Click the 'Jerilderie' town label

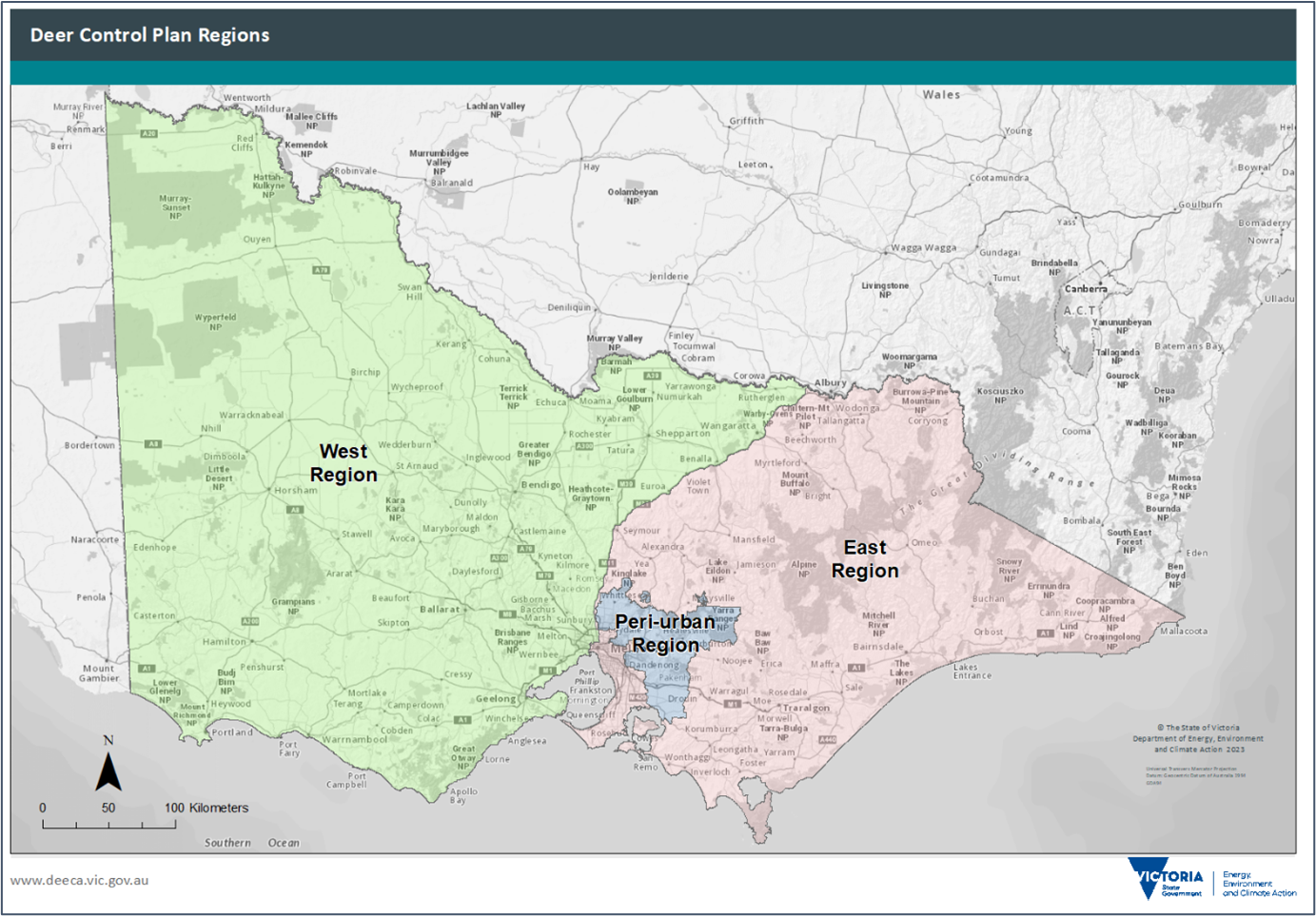click(x=669, y=276)
